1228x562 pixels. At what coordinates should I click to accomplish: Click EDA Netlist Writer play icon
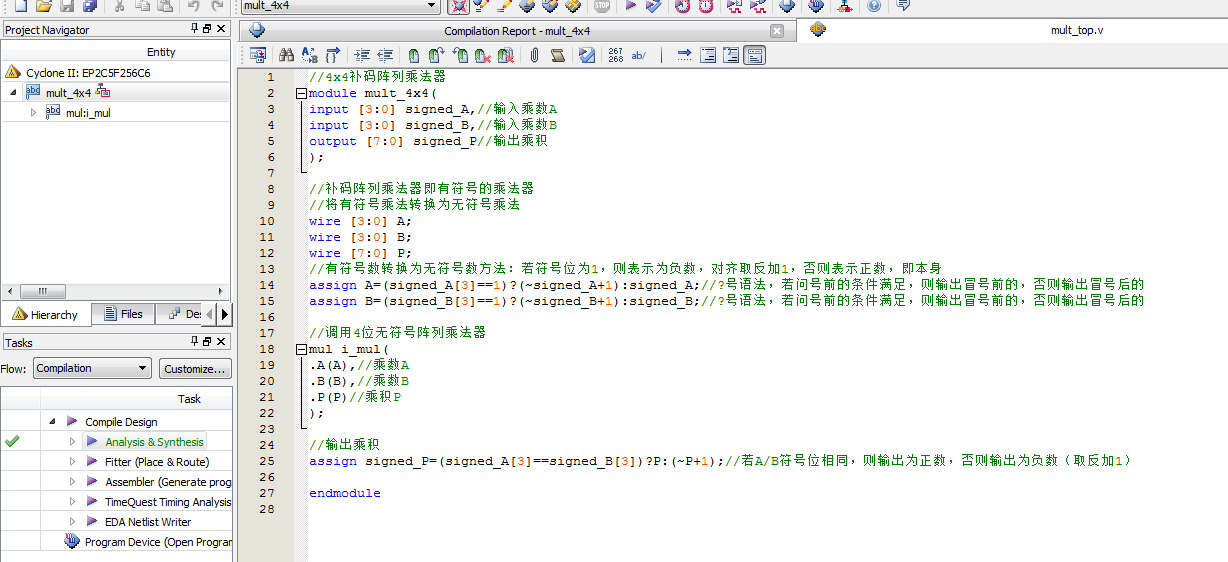(x=92, y=522)
